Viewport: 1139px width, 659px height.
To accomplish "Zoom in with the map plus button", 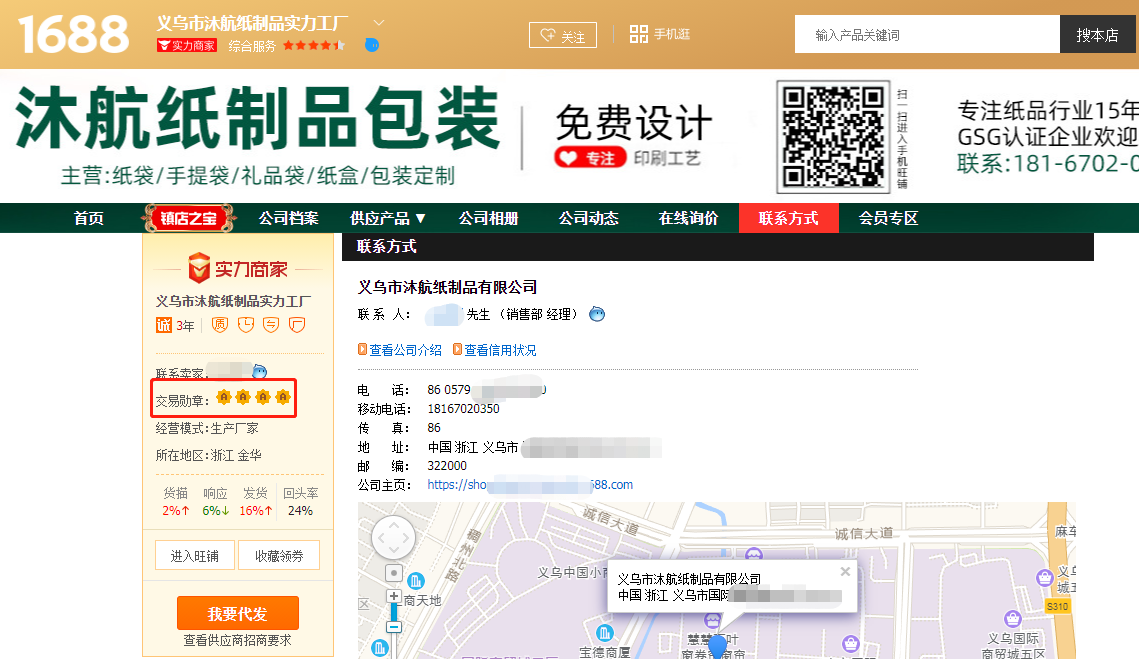I will pyautogui.click(x=394, y=596).
